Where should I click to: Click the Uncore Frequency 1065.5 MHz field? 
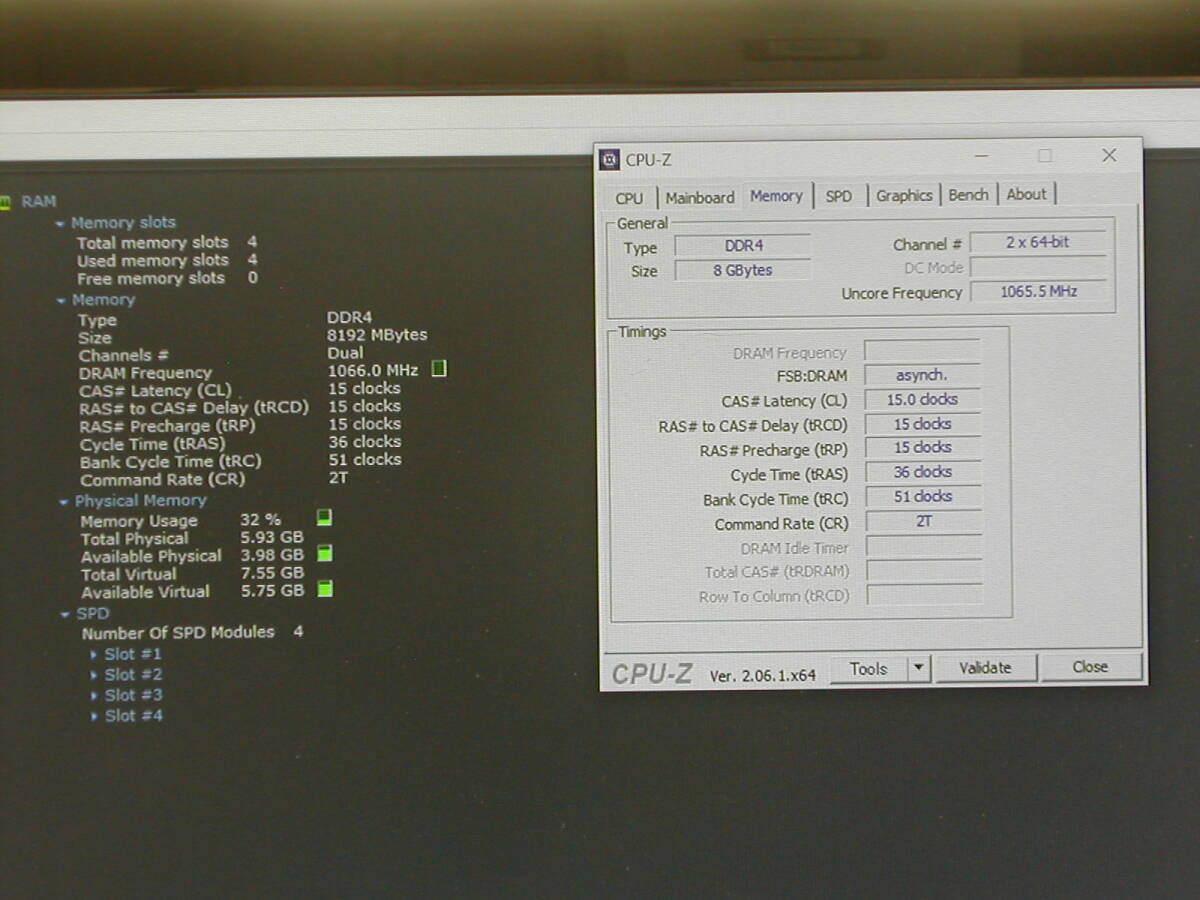1038,292
